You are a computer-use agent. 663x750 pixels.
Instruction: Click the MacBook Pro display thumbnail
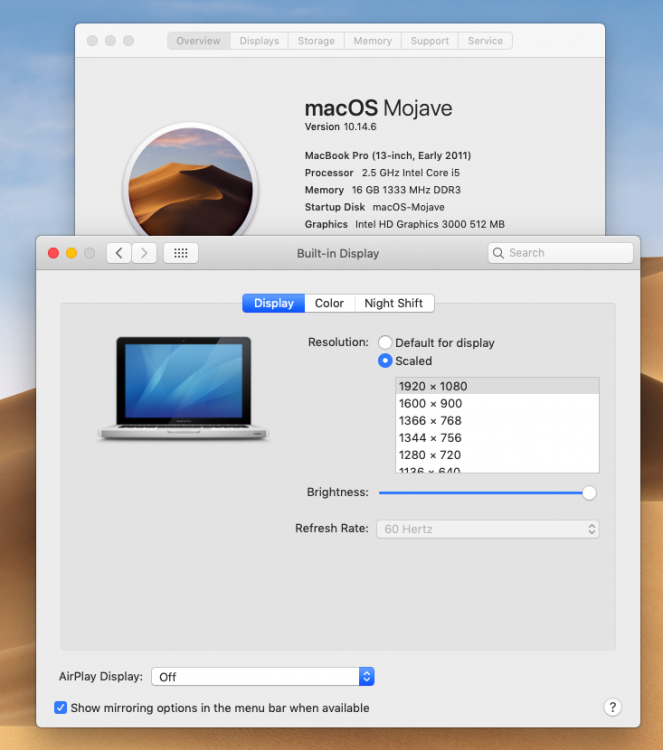point(184,388)
